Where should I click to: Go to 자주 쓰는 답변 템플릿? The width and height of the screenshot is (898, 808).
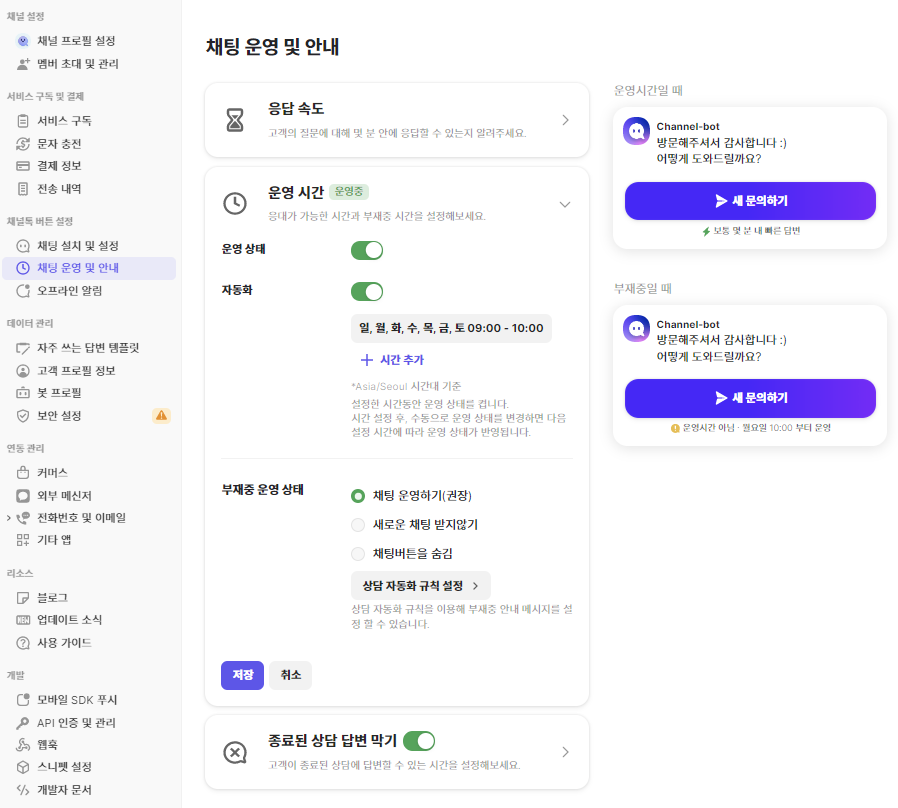coord(88,348)
